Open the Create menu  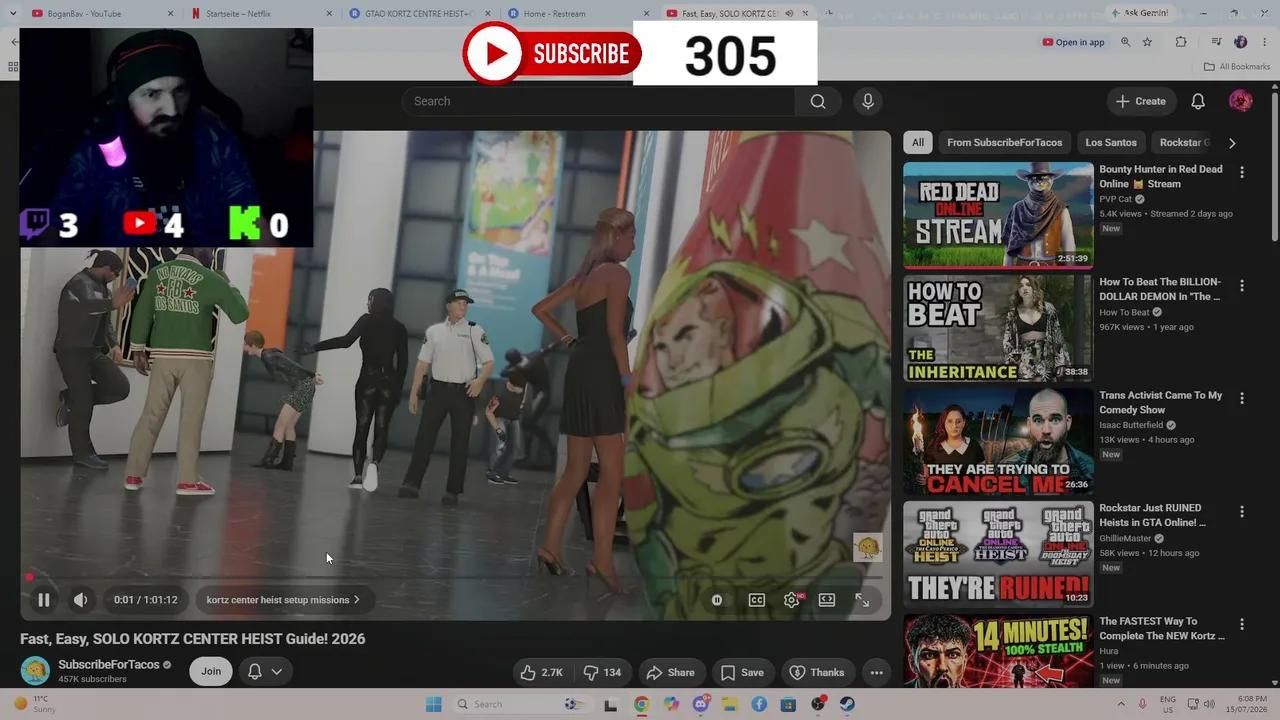1141,101
